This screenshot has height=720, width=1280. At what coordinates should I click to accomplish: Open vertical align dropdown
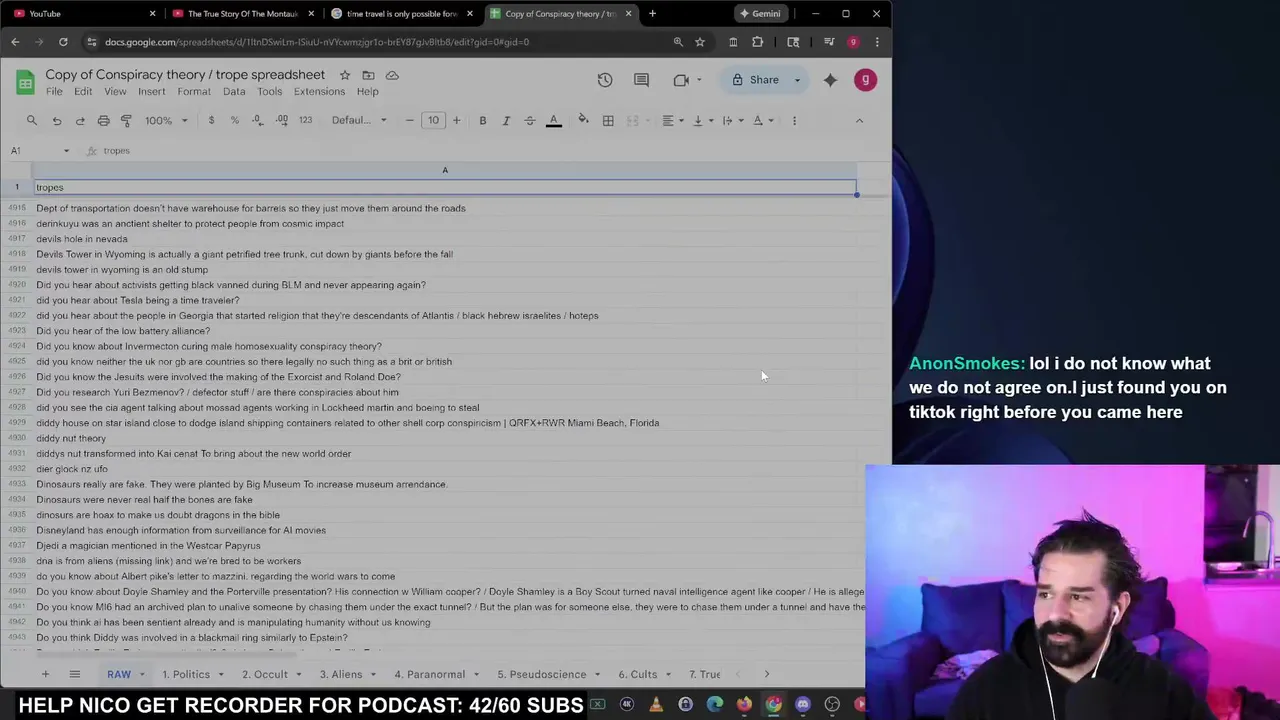tap(703, 120)
